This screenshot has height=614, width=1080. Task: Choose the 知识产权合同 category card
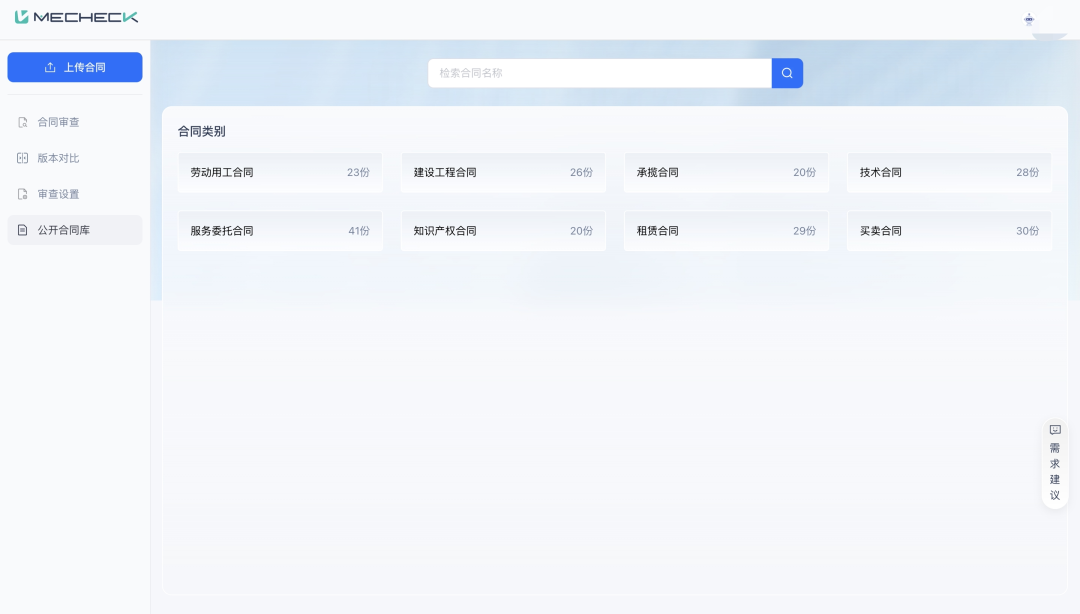(503, 231)
